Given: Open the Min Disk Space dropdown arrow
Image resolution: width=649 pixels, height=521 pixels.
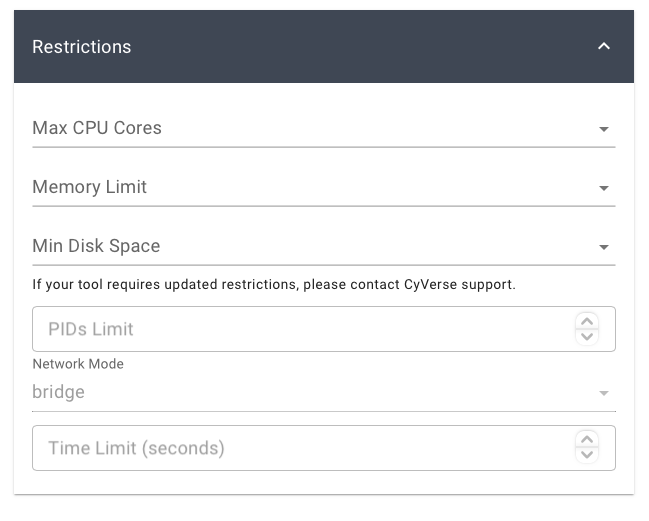Looking at the screenshot, I should click(x=603, y=247).
